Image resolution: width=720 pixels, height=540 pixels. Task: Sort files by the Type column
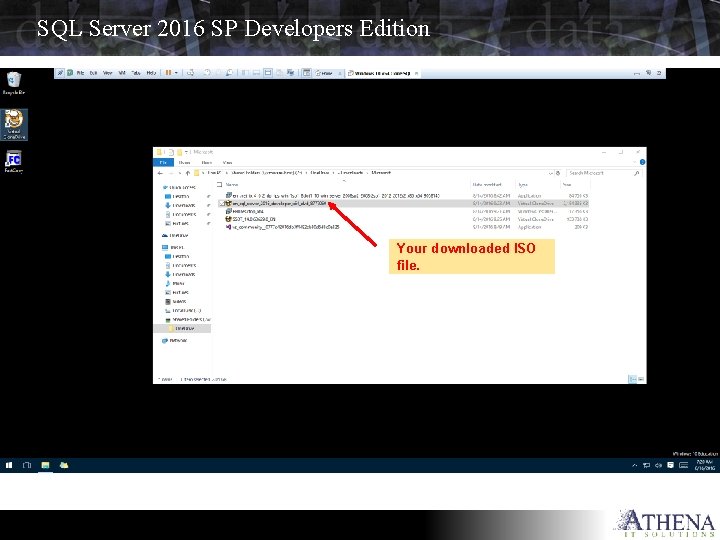tap(523, 185)
